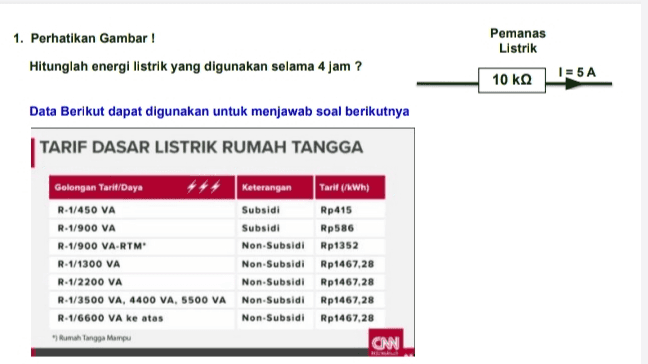Image resolution: width=648 pixels, height=364 pixels.
Task: Click 'Rp1467,28' in the R-1/3500 VA row
Action: point(347,300)
